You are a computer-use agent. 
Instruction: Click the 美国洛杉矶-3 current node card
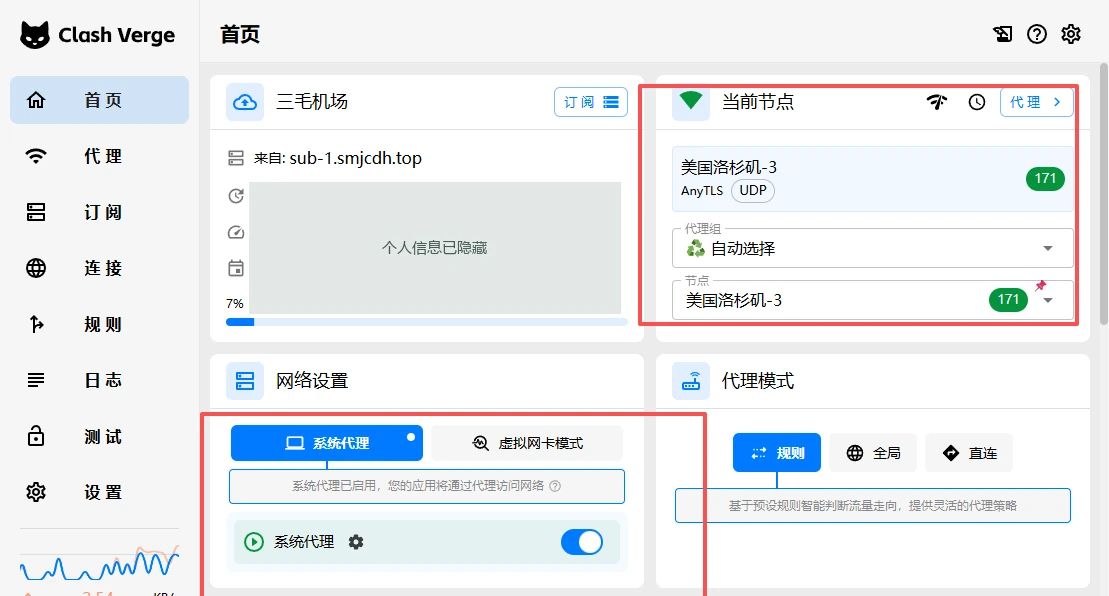(x=872, y=179)
